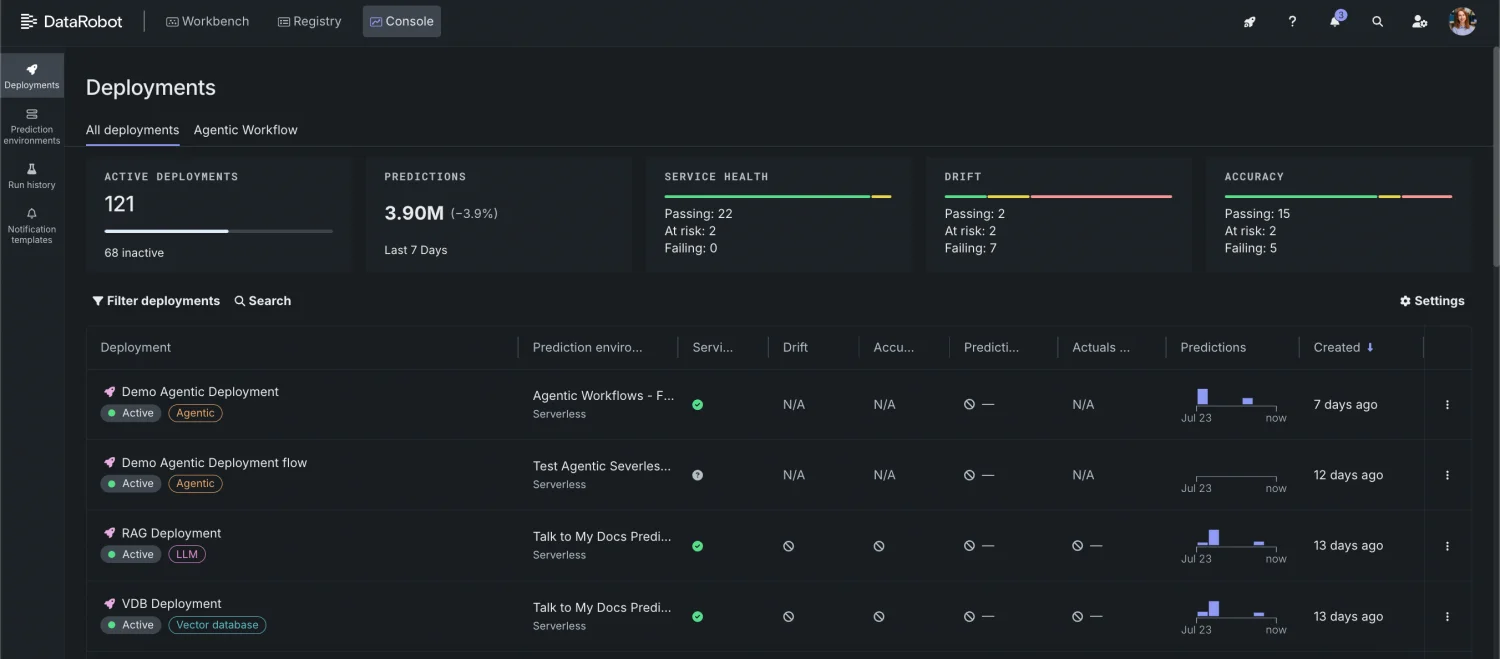
Task: Open the Workbench tab
Action: (208, 21)
